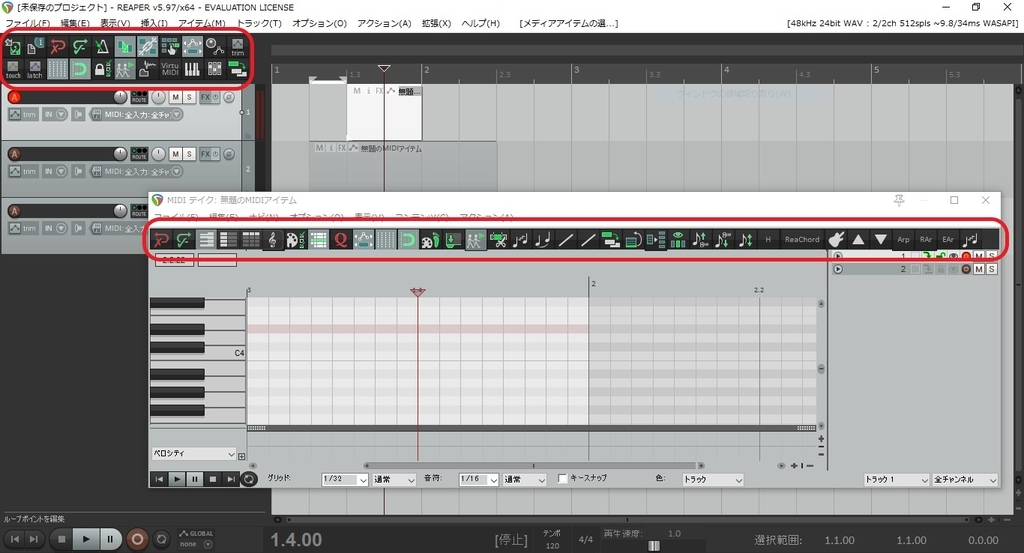Toggle the lock icon in main toolbar
This screenshot has width=1024, height=553.
click(x=102, y=69)
